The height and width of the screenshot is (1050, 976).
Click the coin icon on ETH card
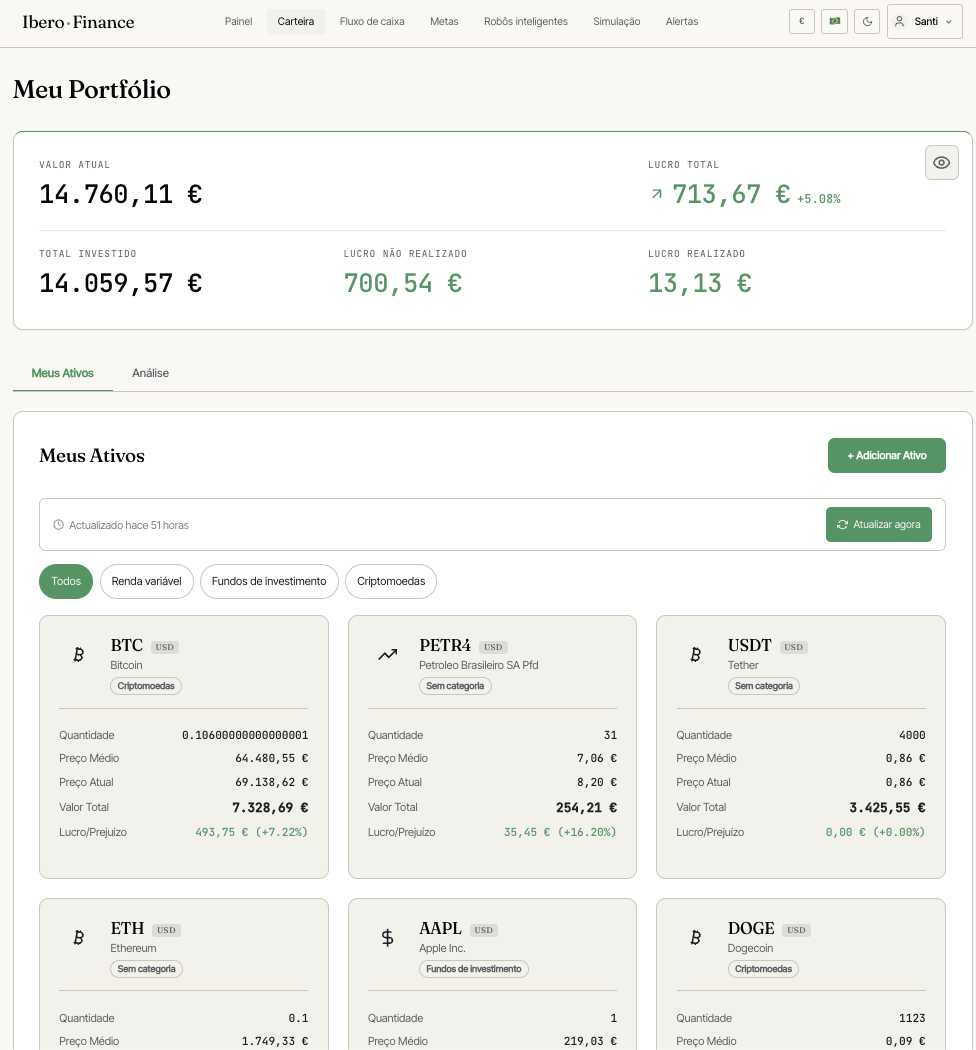pos(78,938)
